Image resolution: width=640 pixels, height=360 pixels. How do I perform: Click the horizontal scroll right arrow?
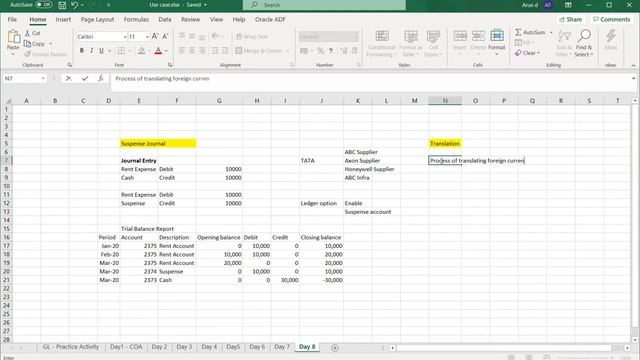click(x=627, y=348)
